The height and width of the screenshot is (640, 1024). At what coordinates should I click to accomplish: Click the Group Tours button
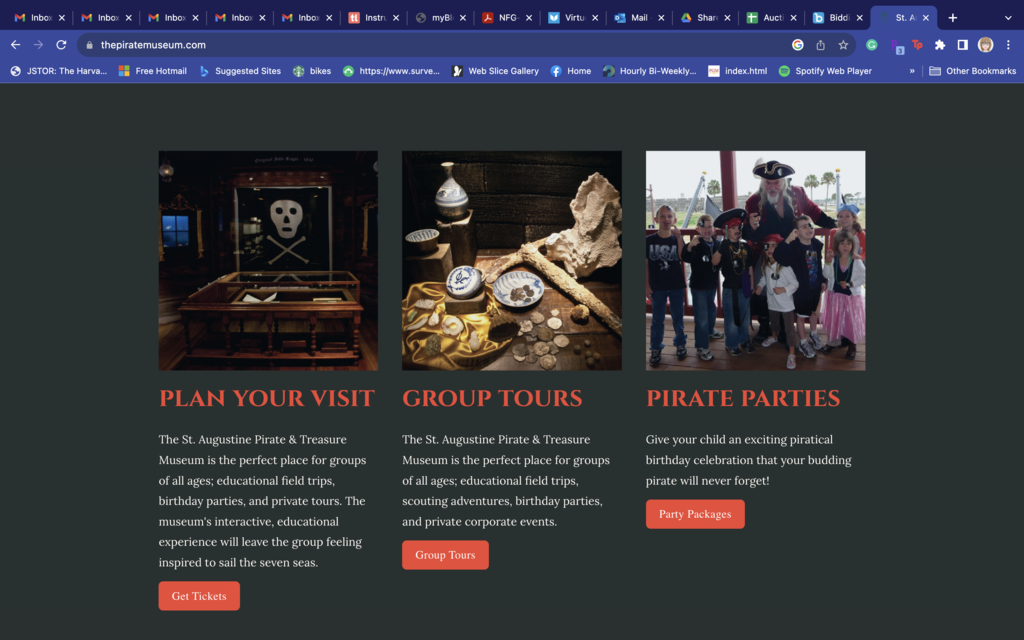[x=445, y=554]
